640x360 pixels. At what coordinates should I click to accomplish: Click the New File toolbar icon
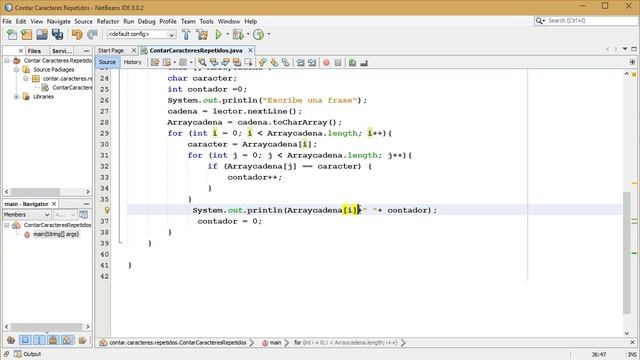12,35
